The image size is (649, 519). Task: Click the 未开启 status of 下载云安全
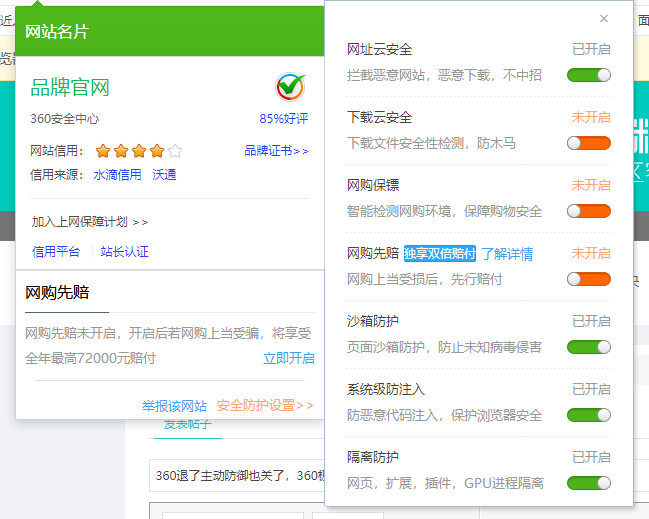(591, 117)
